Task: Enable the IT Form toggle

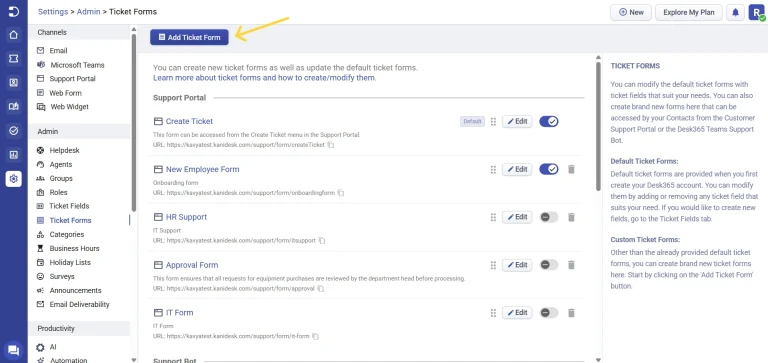Action: (549, 313)
